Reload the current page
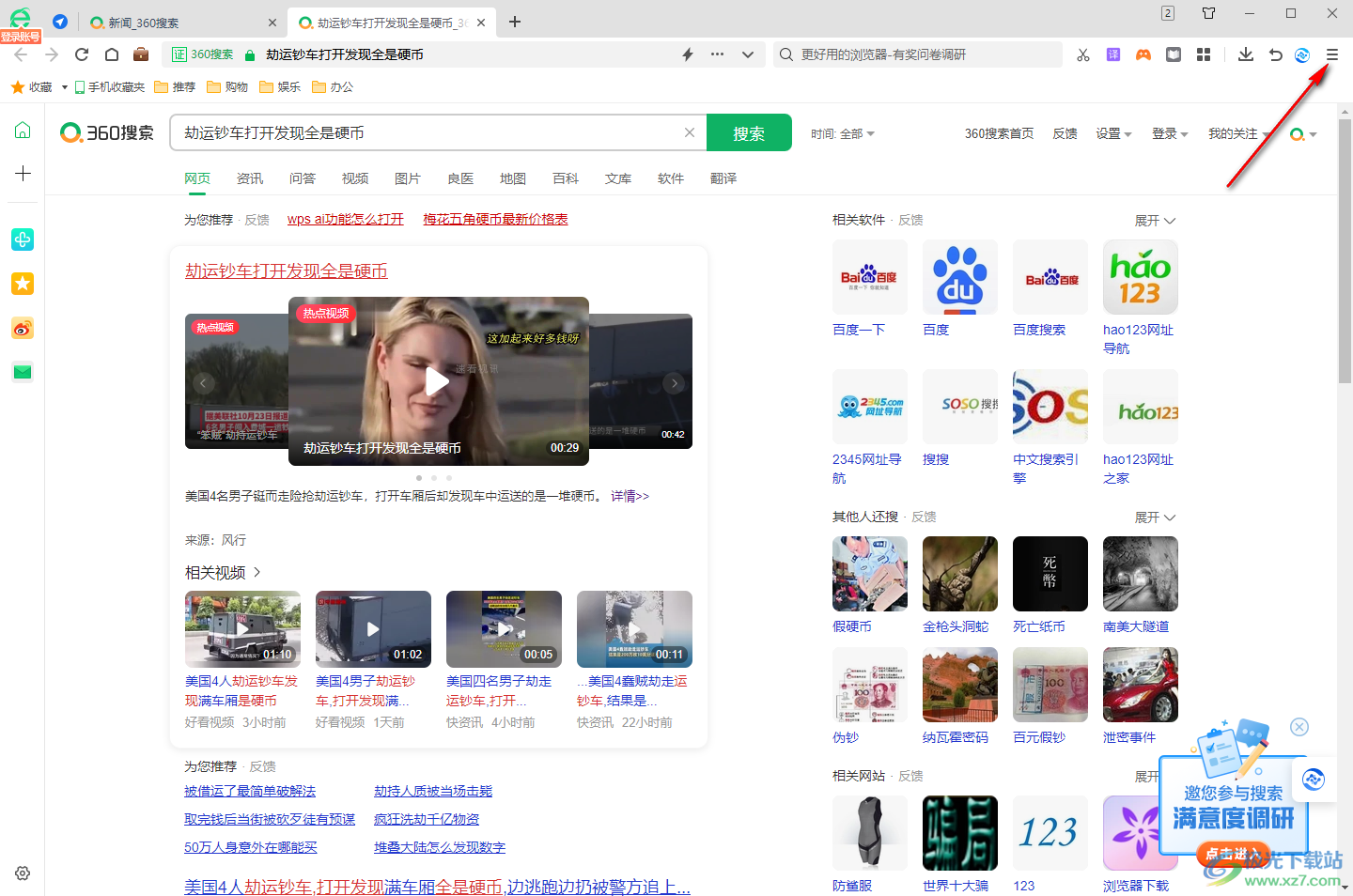Viewport: 1353px width, 896px height. (x=82, y=54)
